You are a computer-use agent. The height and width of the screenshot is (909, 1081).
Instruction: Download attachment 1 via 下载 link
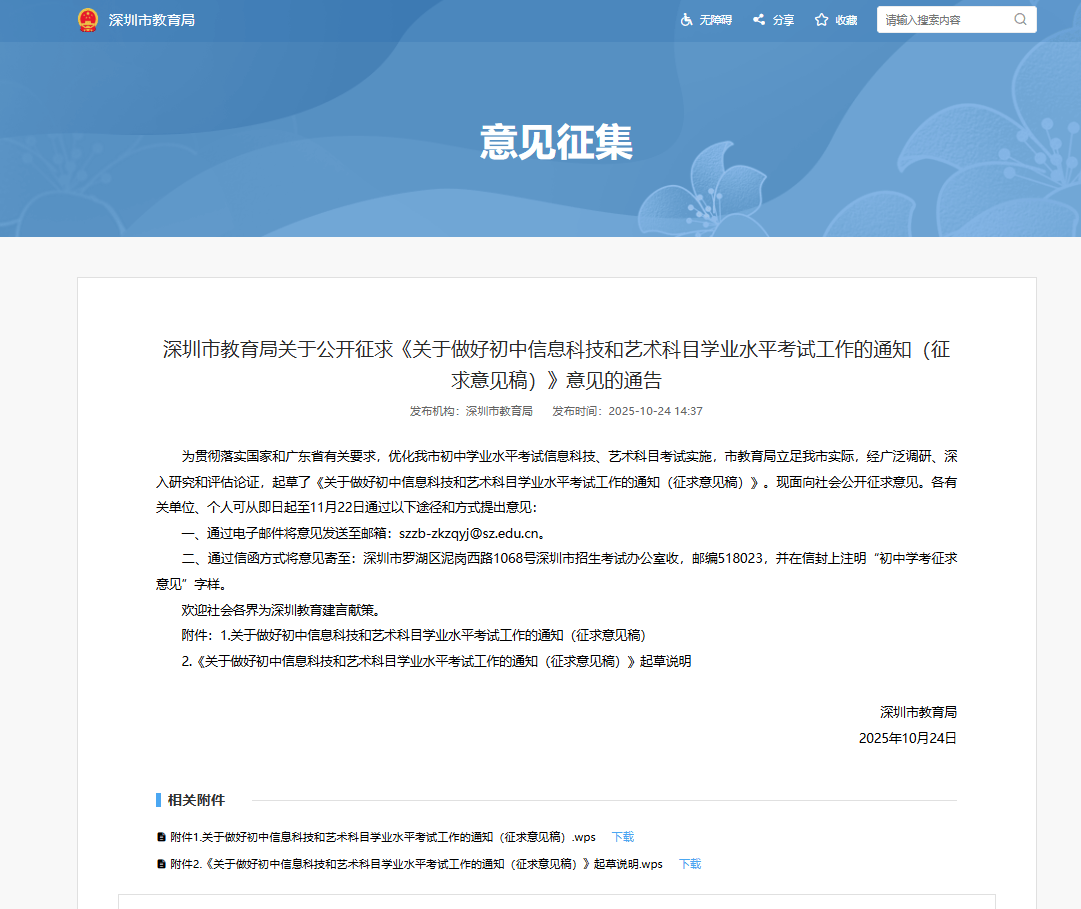(x=623, y=837)
